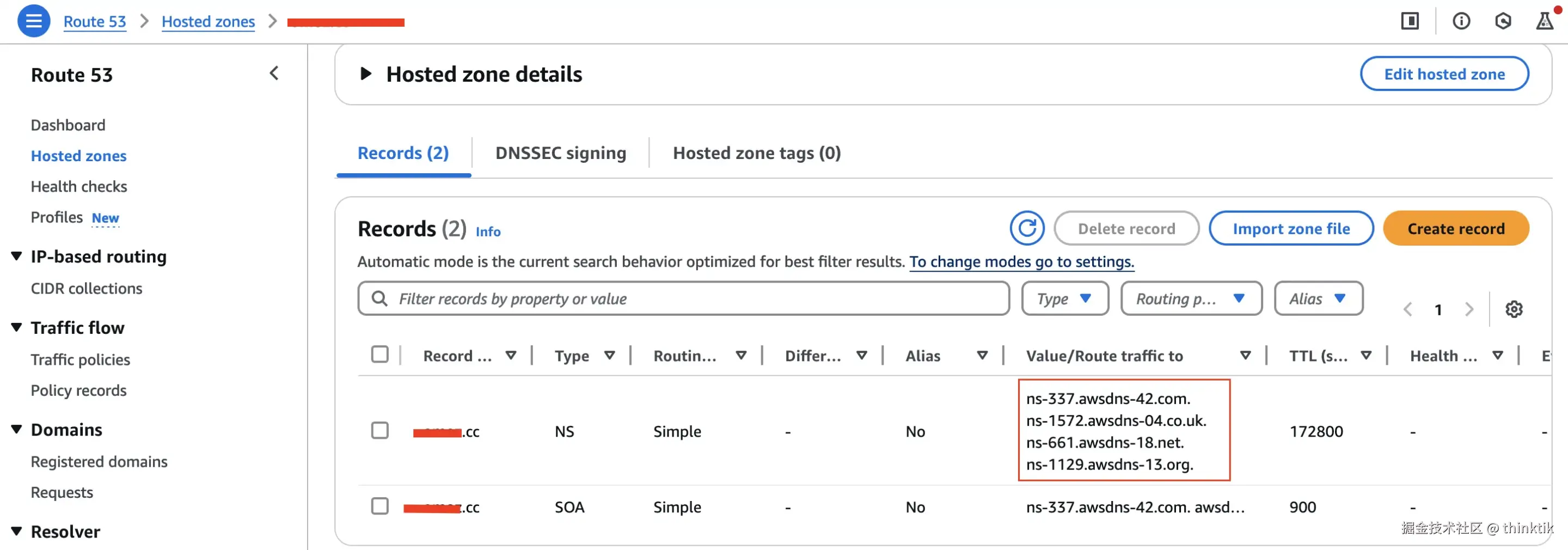The height and width of the screenshot is (550, 1568).
Task: Expand Hosted zone details section
Action: tap(366, 74)
